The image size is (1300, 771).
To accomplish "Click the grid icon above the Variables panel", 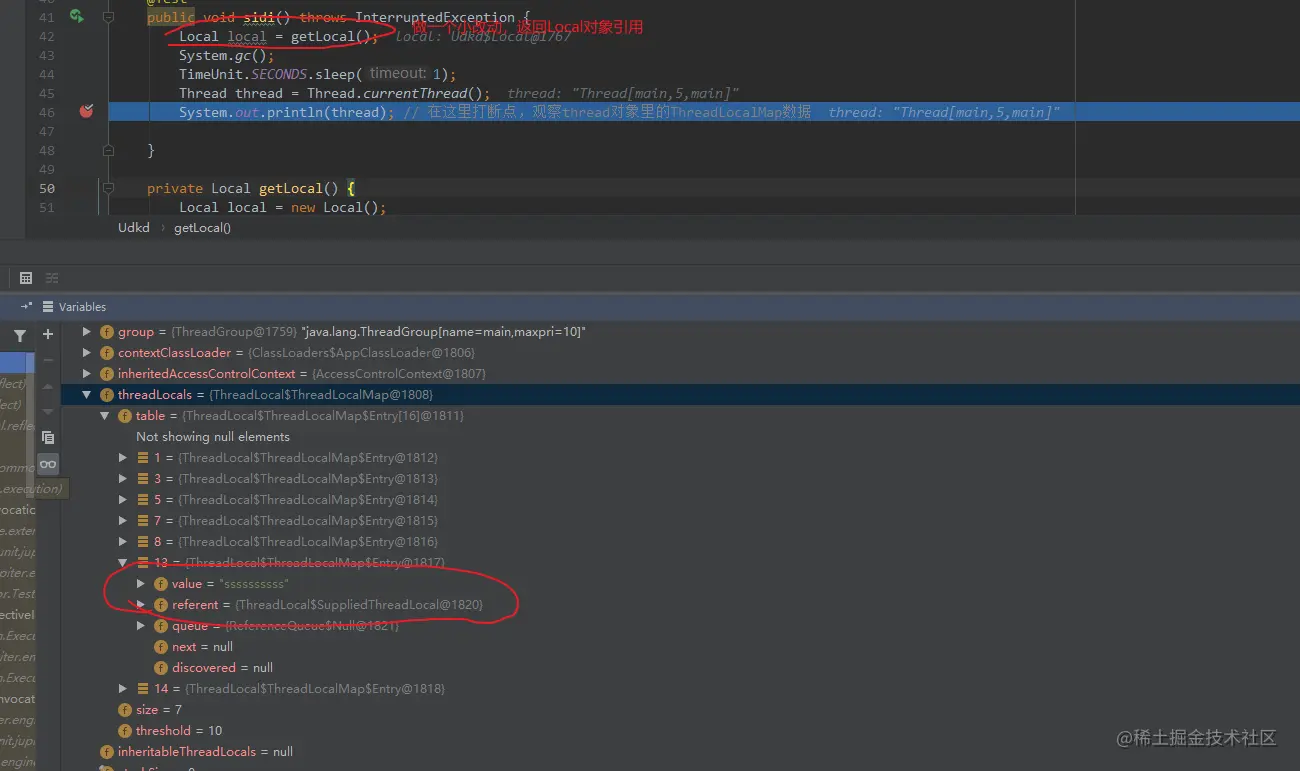I will pyautogui.click(x=26, y=278).
